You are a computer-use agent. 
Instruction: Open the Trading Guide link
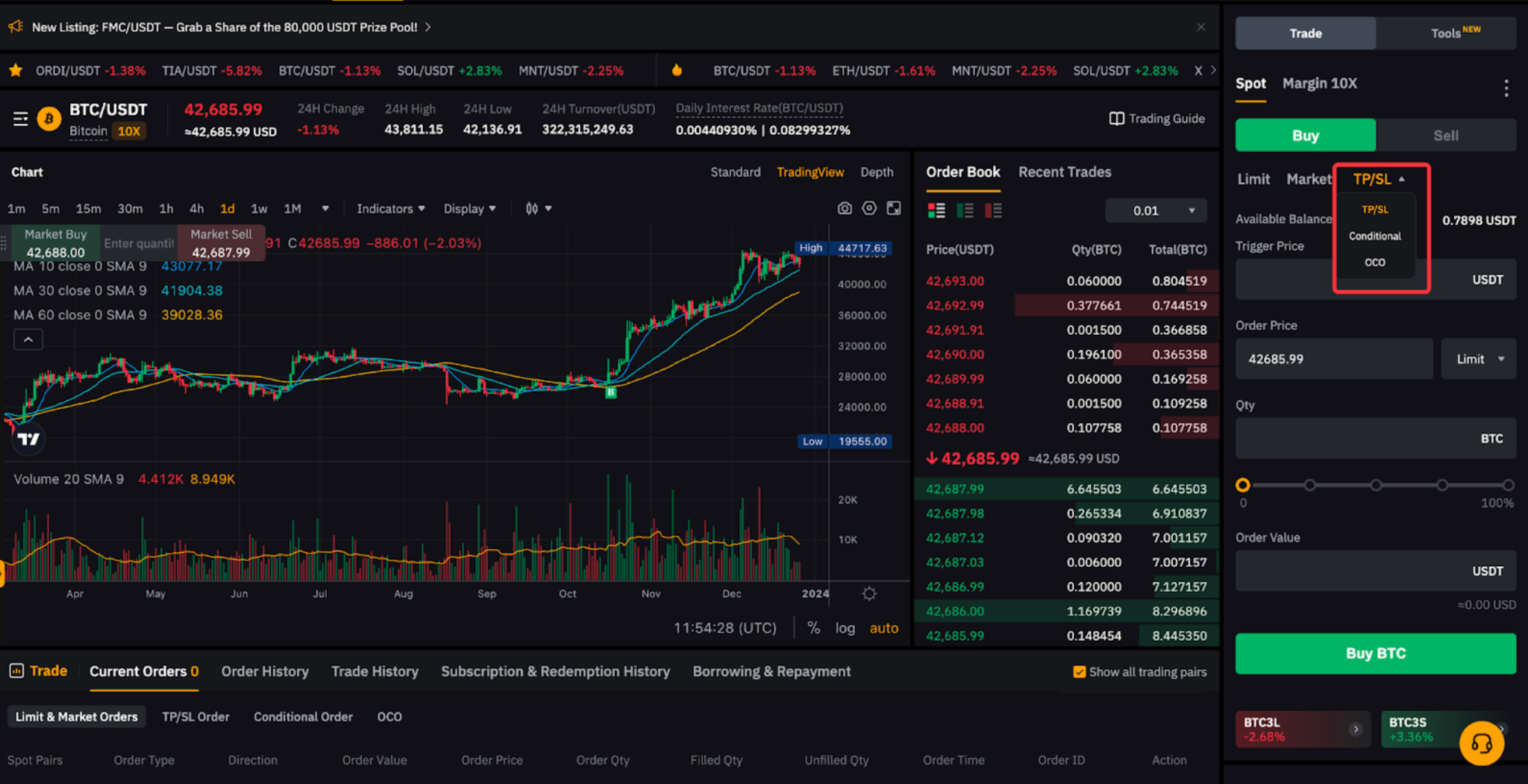point(1157,119)
